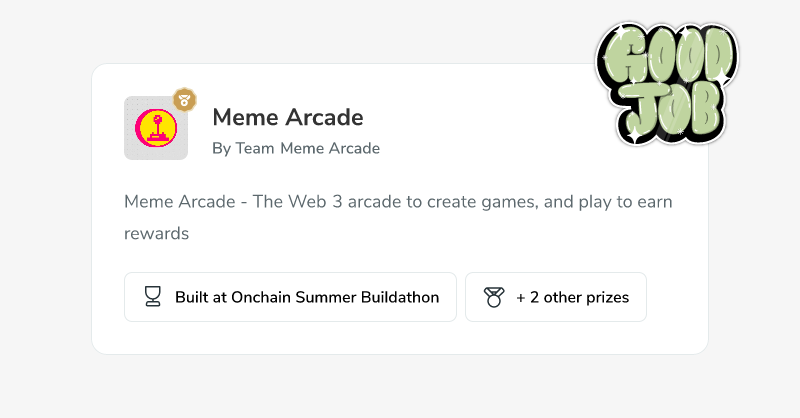Open the Built at Onchain Summer Buildathon tag
Screen dimensions: 800x418
tap(290, 297)
